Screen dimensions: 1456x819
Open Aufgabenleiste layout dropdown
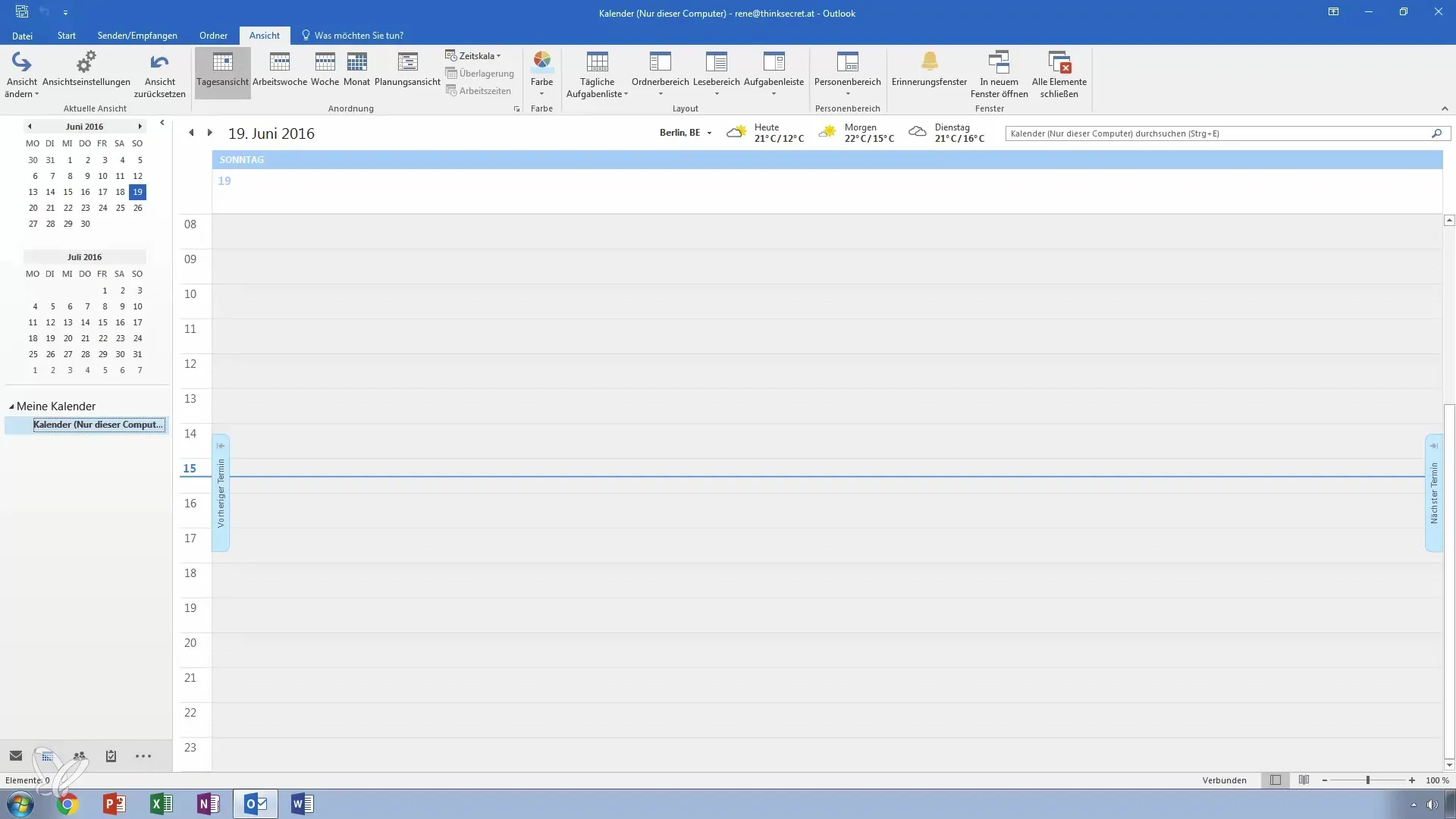(x=773, y=74)
